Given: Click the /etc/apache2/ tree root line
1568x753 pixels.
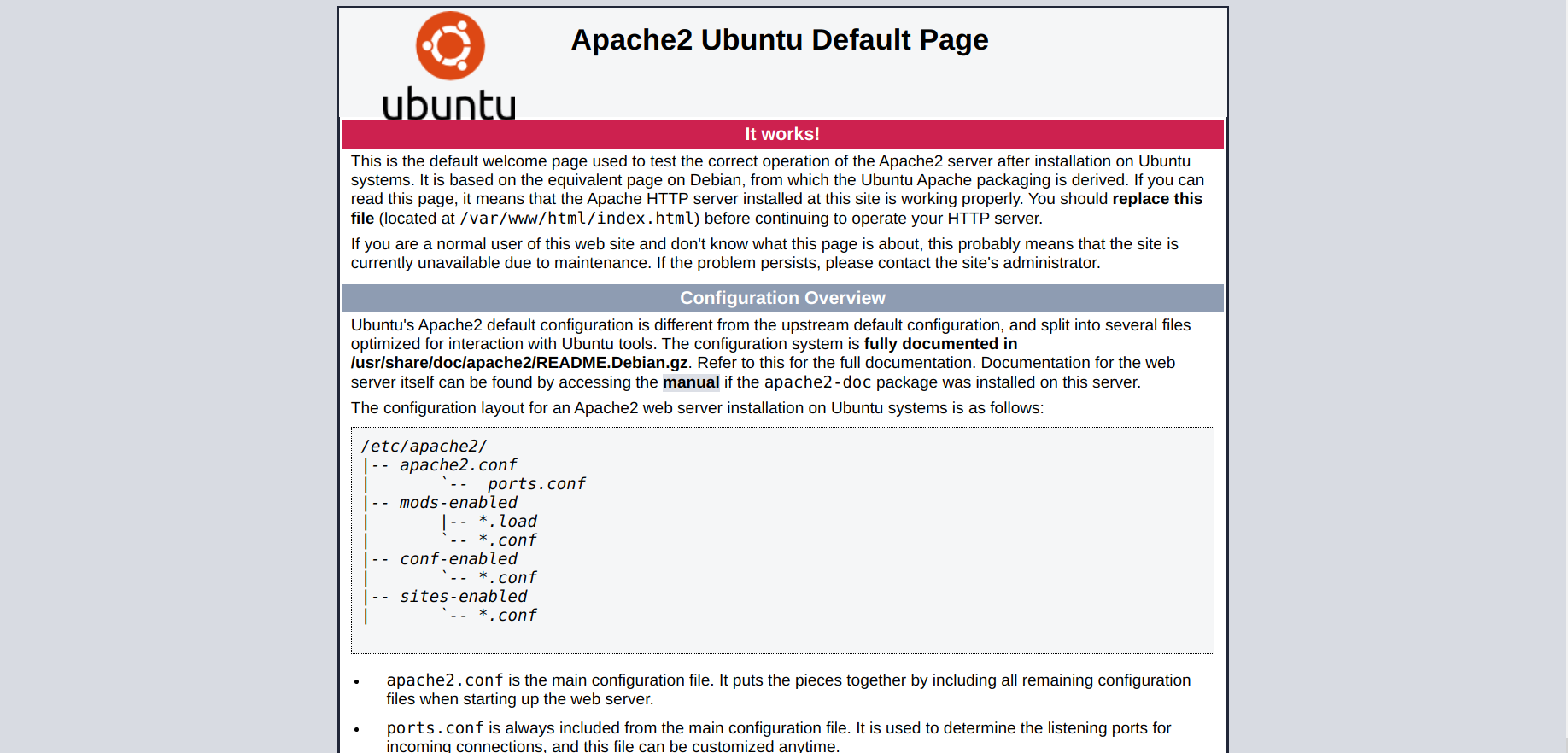Looking at the screenshot, I should coord(424,447).
